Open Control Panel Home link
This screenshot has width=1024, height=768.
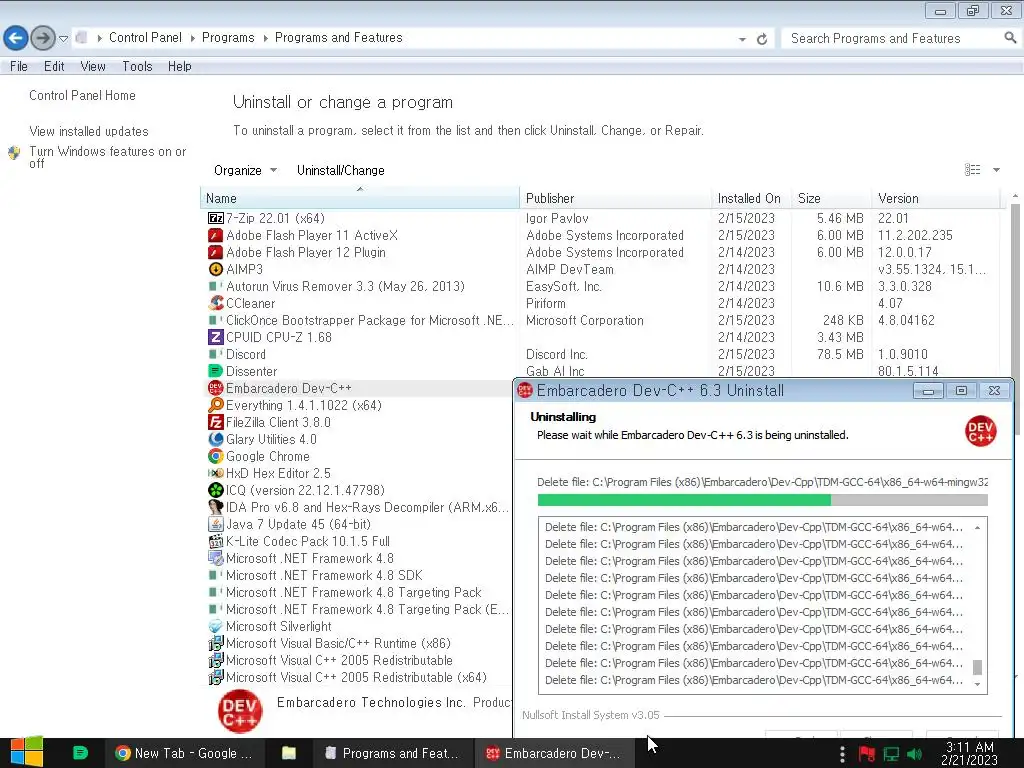pos(82,95)
